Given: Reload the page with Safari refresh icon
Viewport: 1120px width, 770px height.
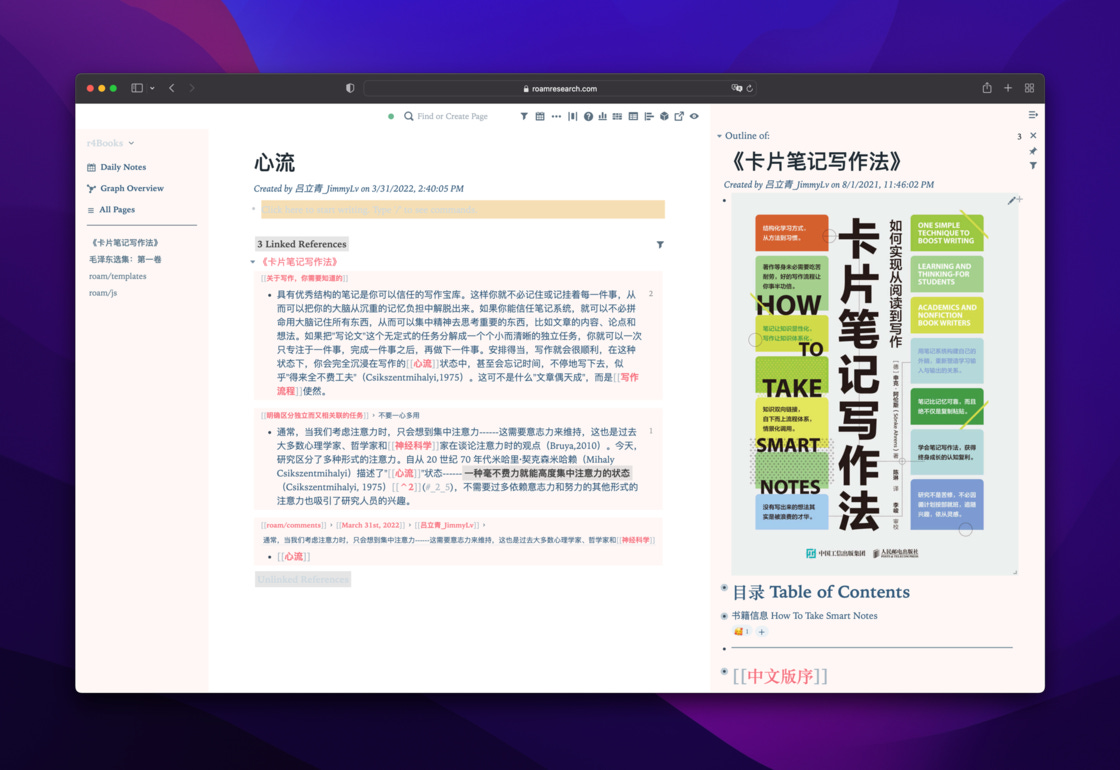Looking at the screenshot, I should pos(749,89).
